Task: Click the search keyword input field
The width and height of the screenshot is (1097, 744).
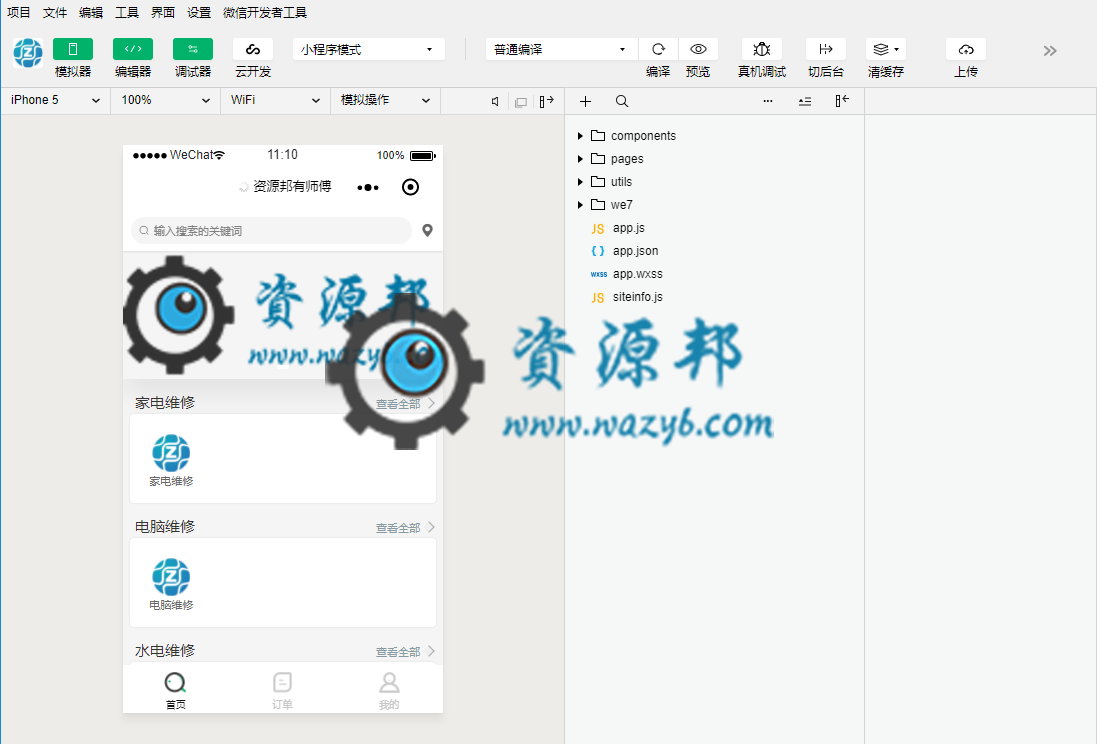Action: click(271, 230)
